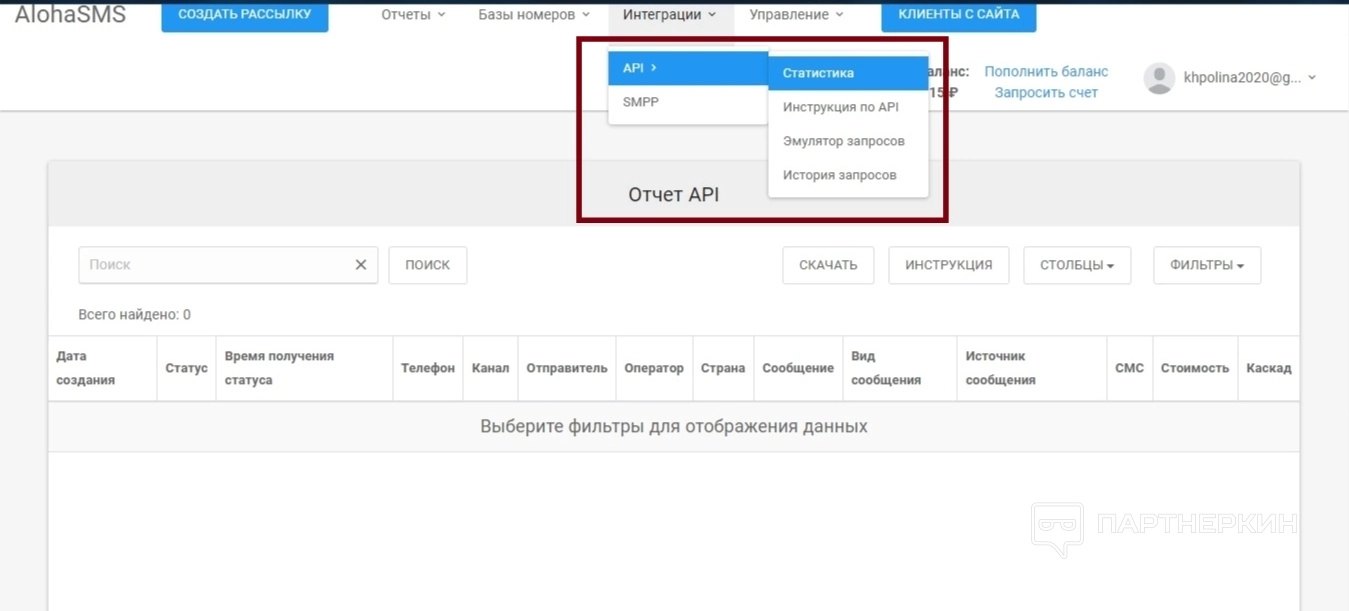Screen dimensions: 1349x611
Task: Clear the search field with the X icon
Action: [361, 265]
